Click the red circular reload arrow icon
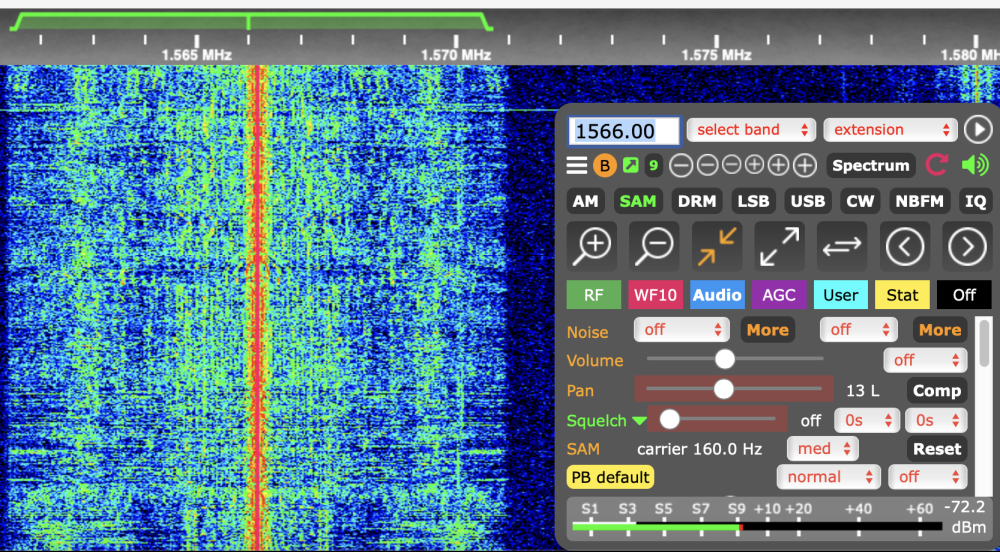Viewport: 1000px width, 552px height. 937,166
